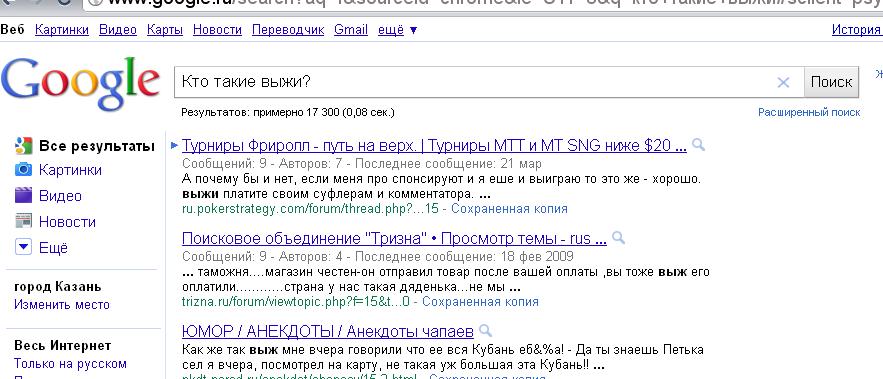This screenshot has height=379, width=883.
Task: Click город Казань heading
Action: point(57,287)
